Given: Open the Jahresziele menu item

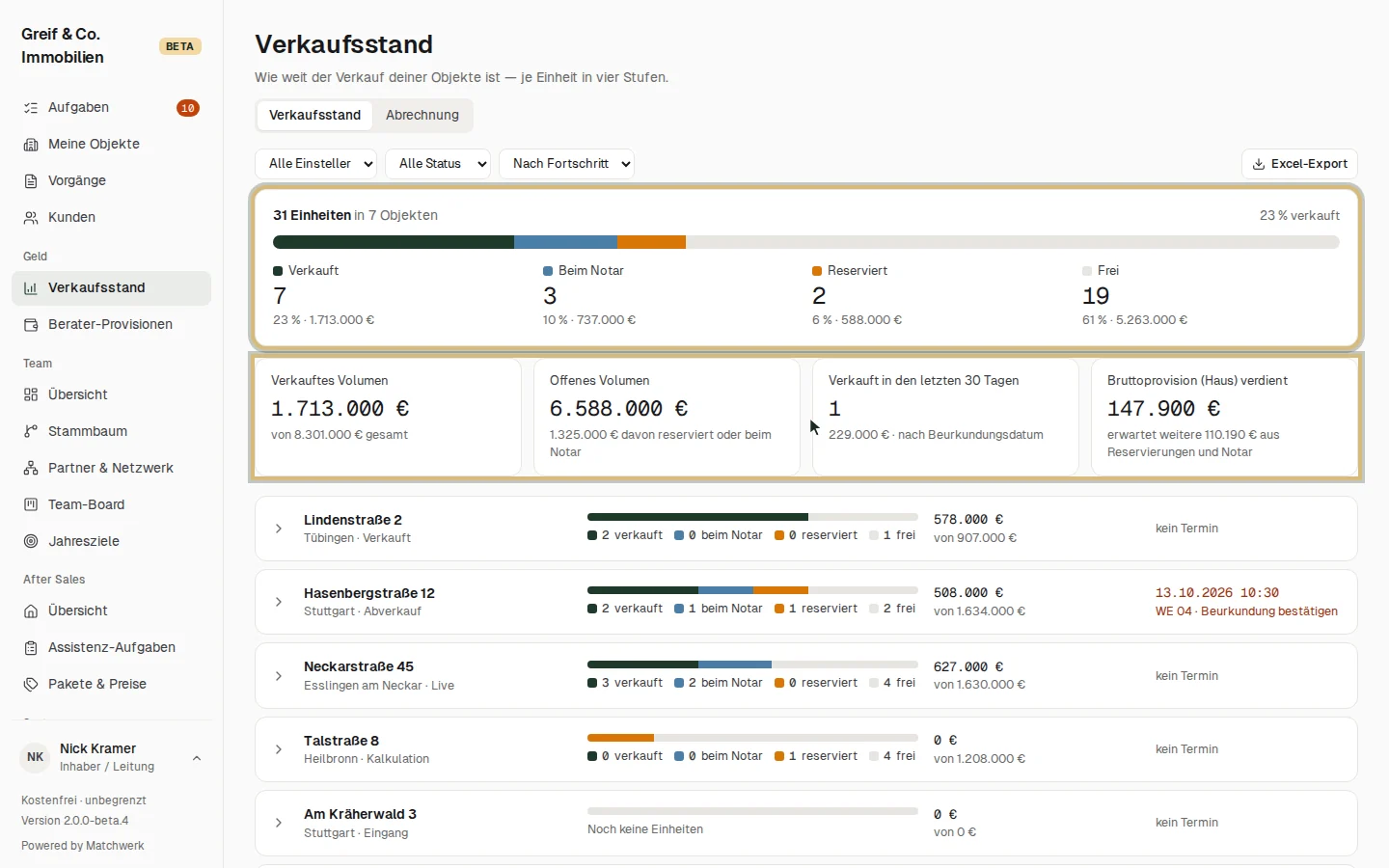Looking at the screenshot, I should (111, 541).
